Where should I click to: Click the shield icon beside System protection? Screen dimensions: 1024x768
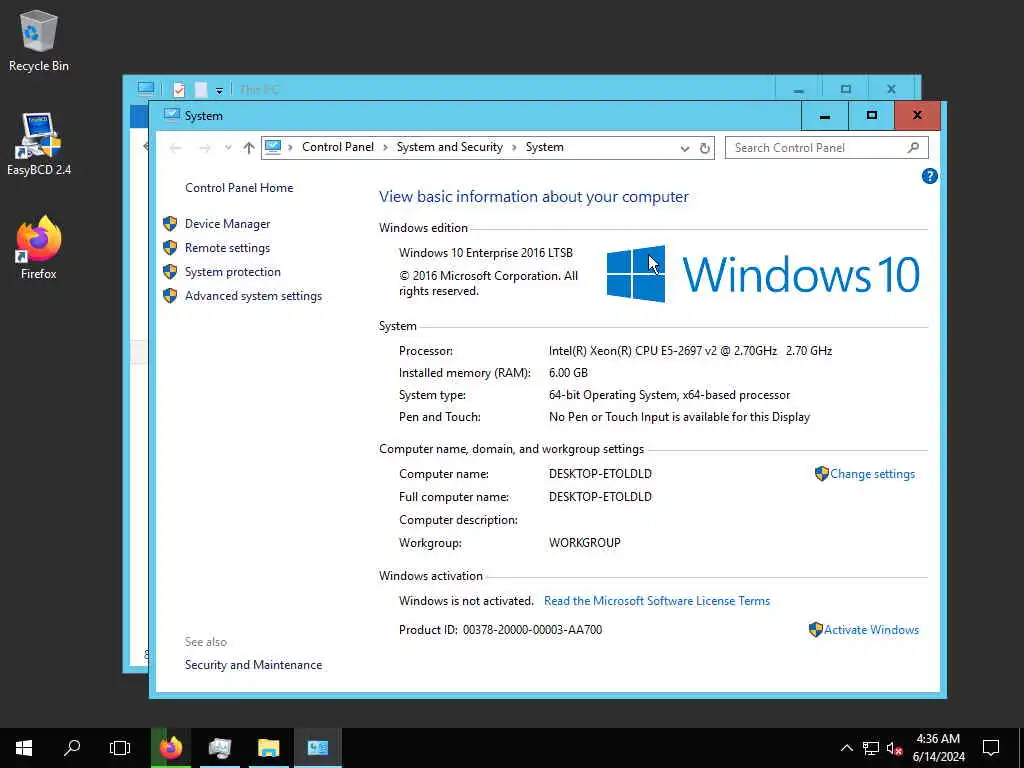click(x=170, y=272)
